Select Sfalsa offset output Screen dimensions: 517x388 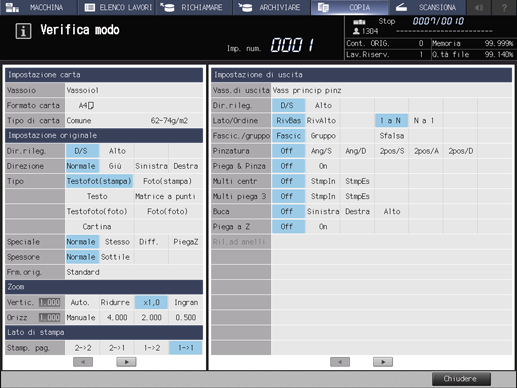pos(392,136)
